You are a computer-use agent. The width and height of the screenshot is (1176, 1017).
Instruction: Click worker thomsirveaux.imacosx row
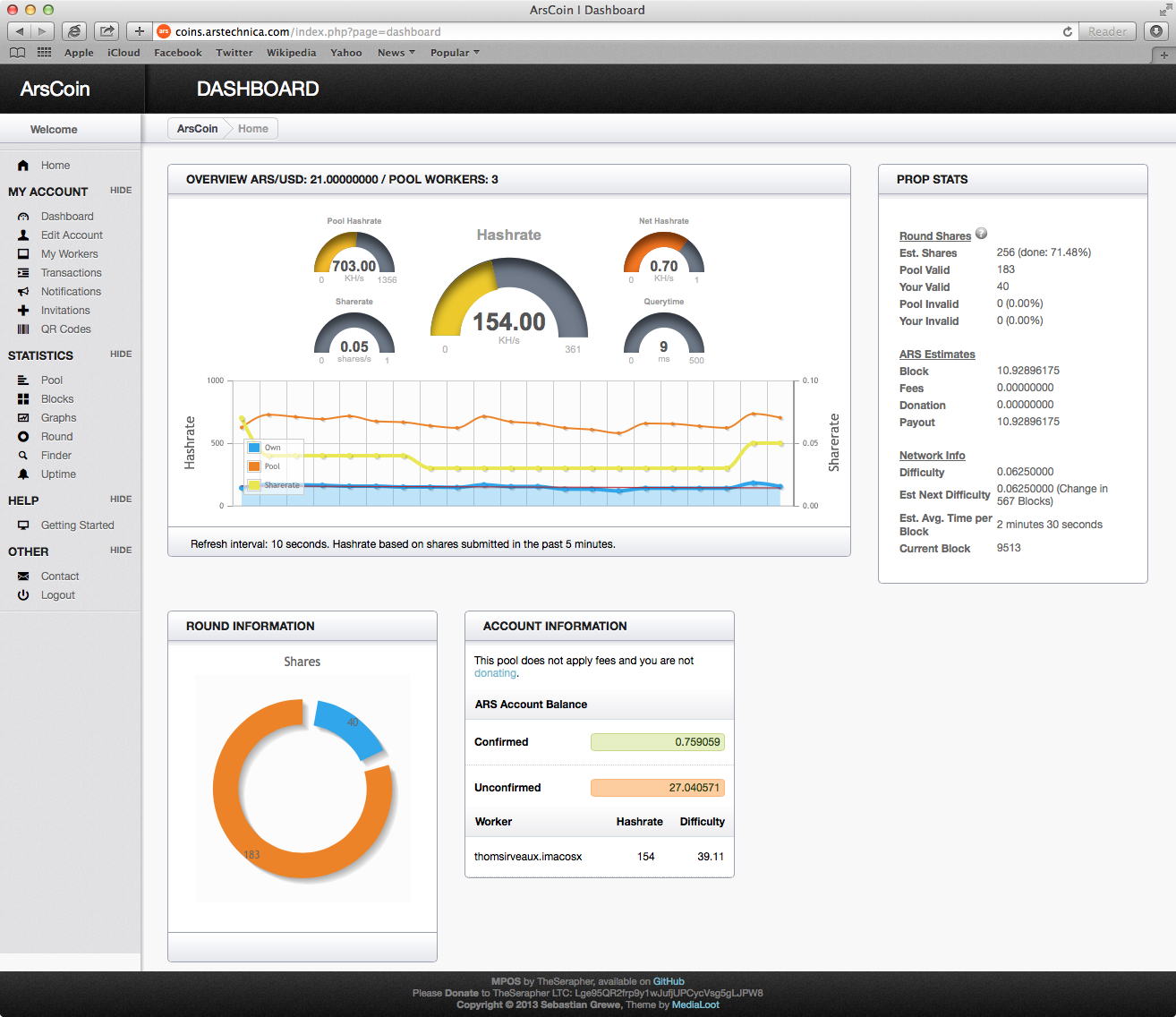(600, 857)
